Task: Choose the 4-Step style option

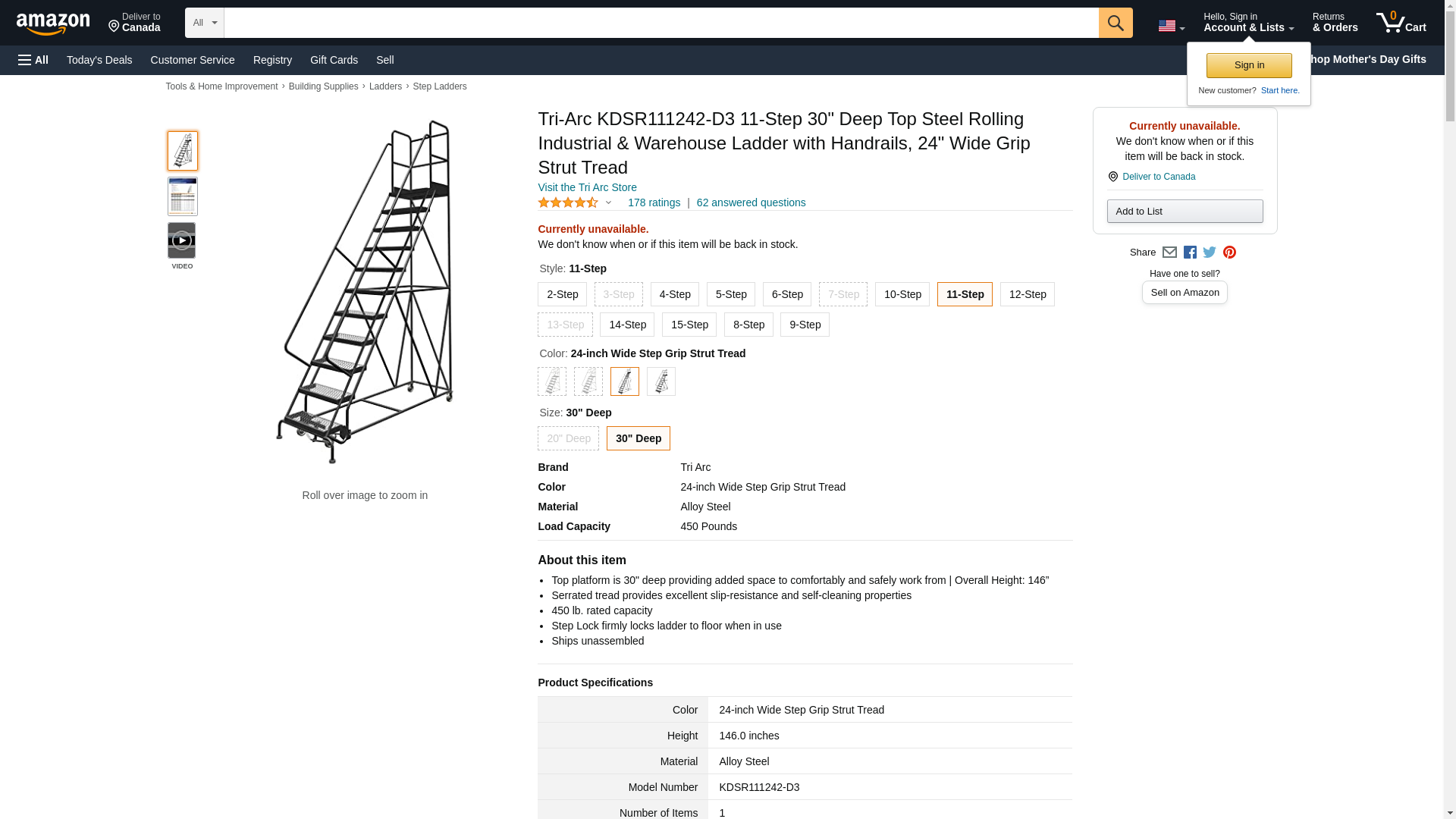Action: pos(674,294)
